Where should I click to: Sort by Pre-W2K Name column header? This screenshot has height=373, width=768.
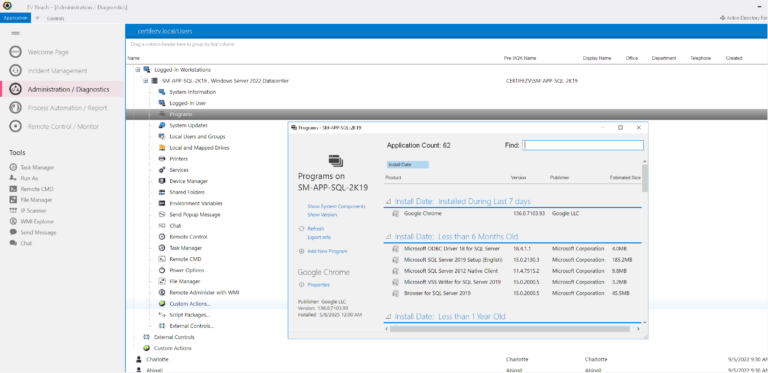pos(520,58)
